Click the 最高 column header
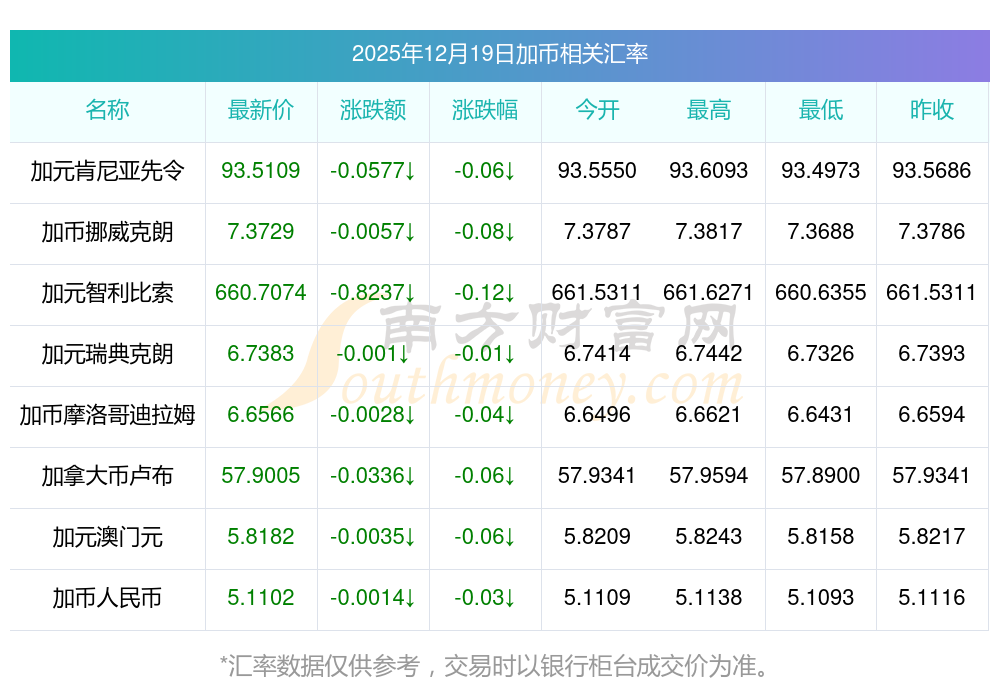 [x=709, y=110]
